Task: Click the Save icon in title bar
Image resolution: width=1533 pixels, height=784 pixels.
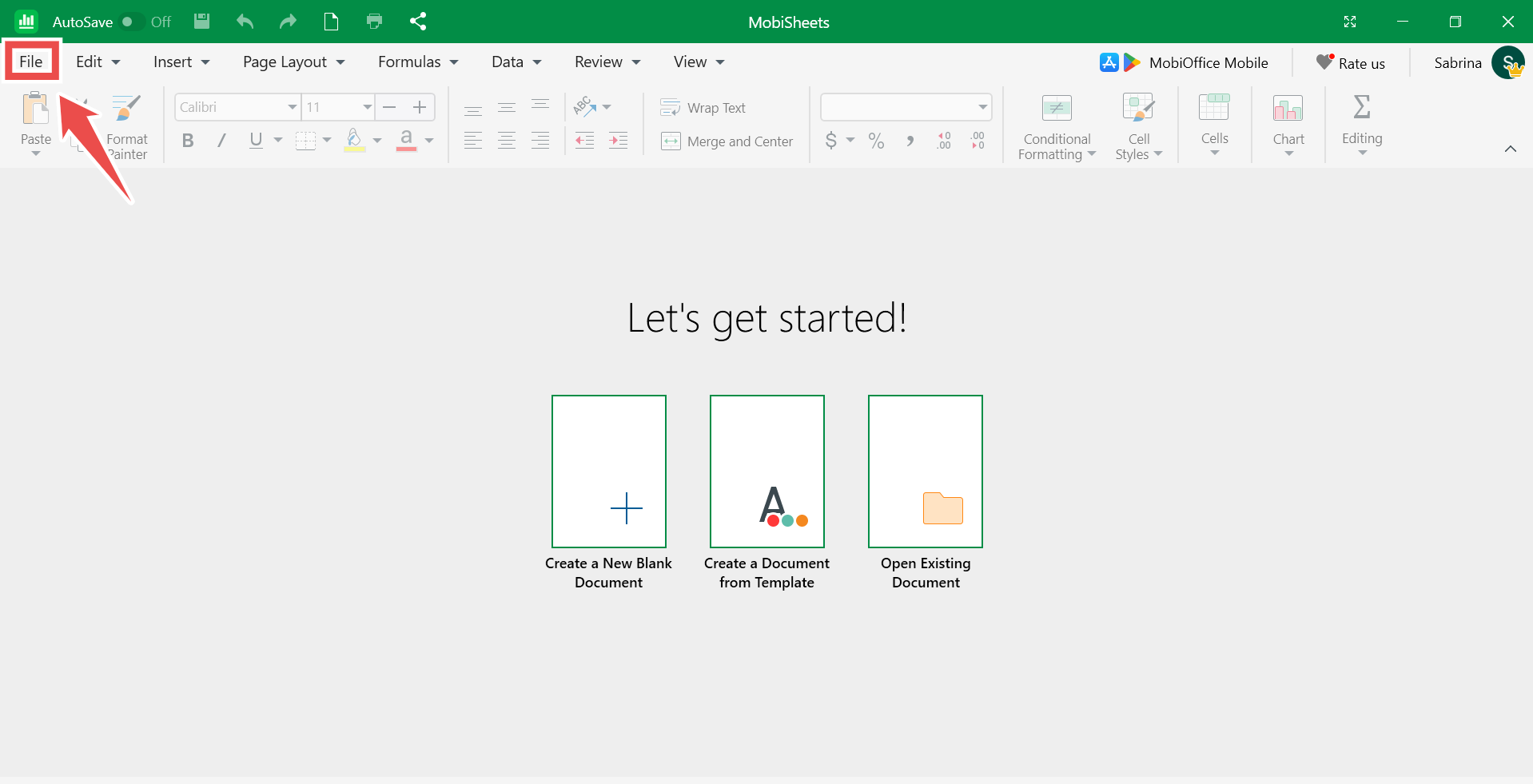Action: coord(202,22)
